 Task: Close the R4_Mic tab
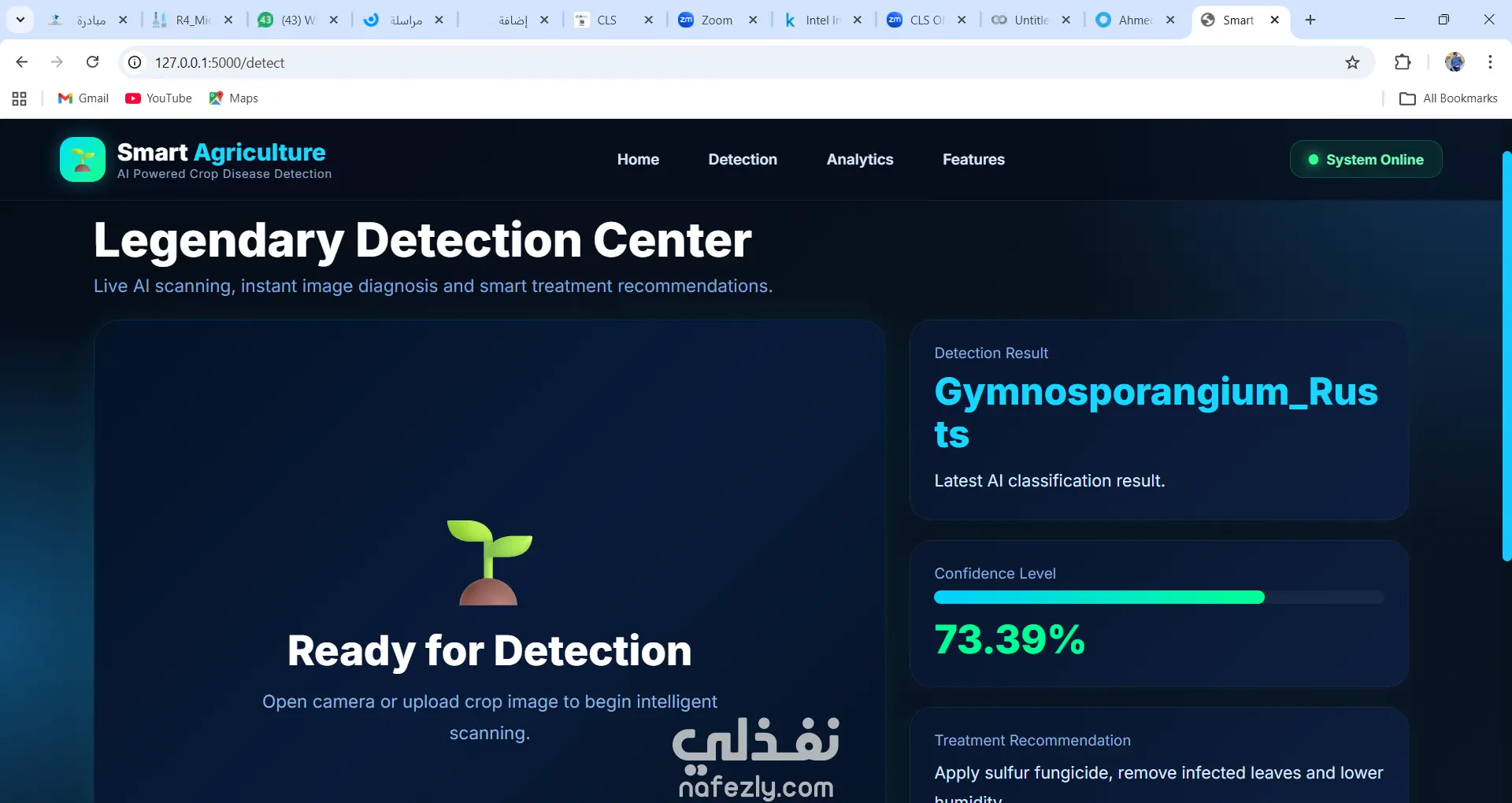tap(228, 20)
